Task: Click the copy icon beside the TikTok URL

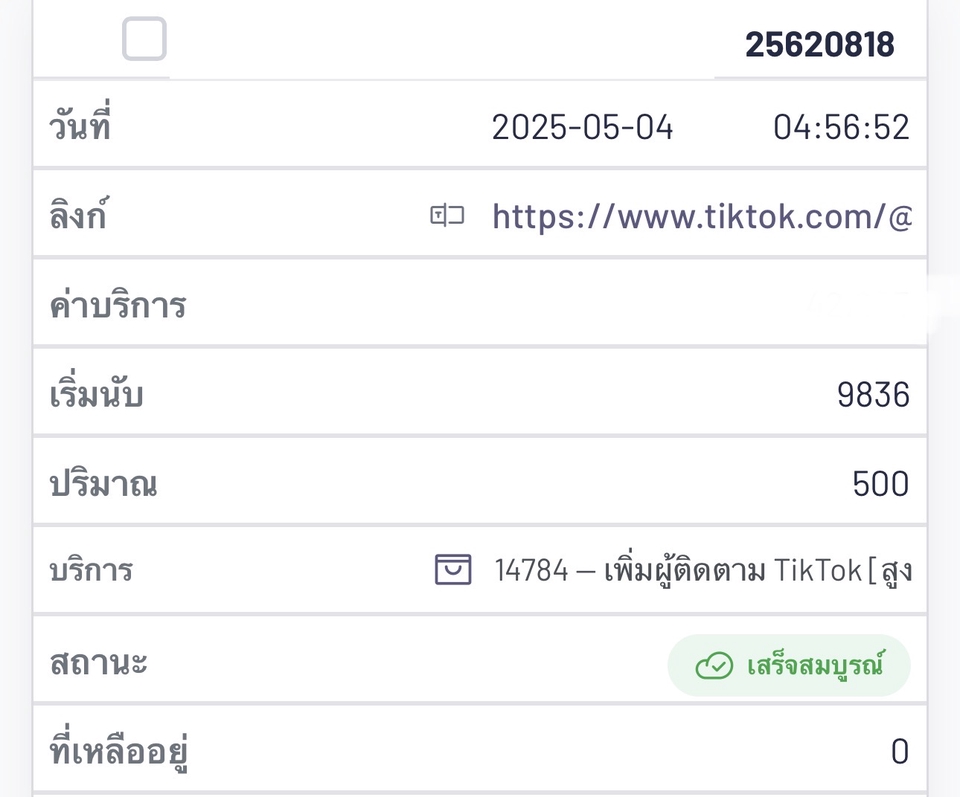Action: 449,215
